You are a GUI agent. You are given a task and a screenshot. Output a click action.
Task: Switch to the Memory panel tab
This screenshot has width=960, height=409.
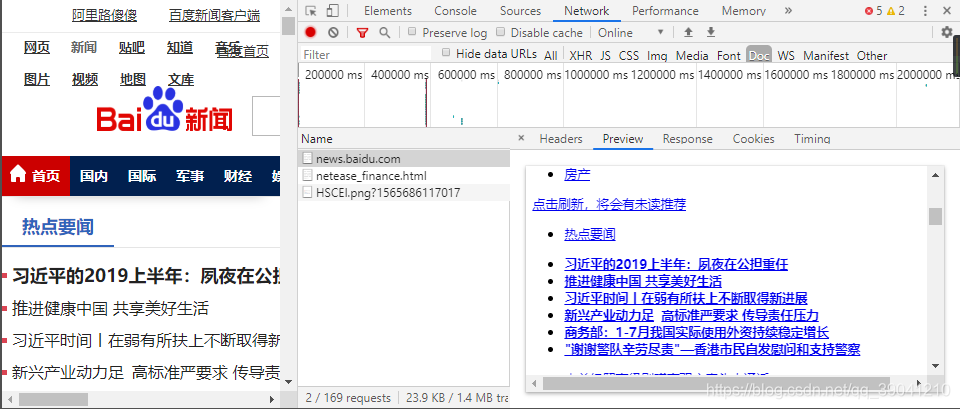(x=743, y=11)
